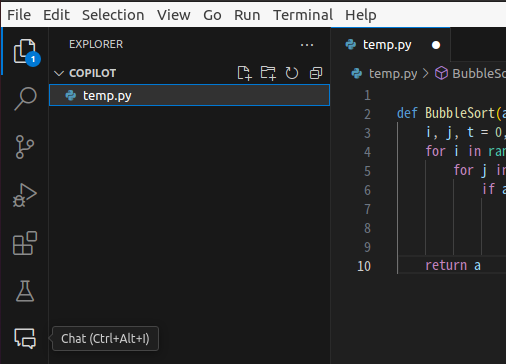
Task: Select temp.py in the file tree
Action: tap(189, 95)
